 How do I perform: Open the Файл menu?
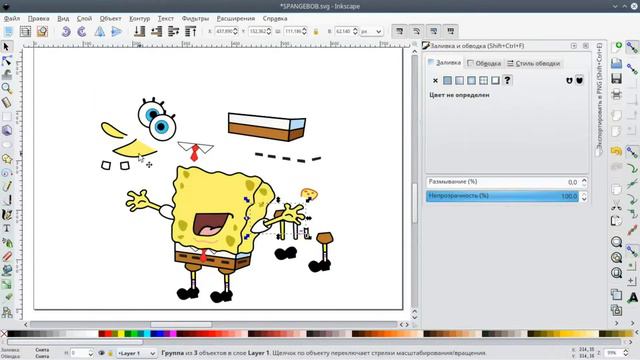point(12,18)
